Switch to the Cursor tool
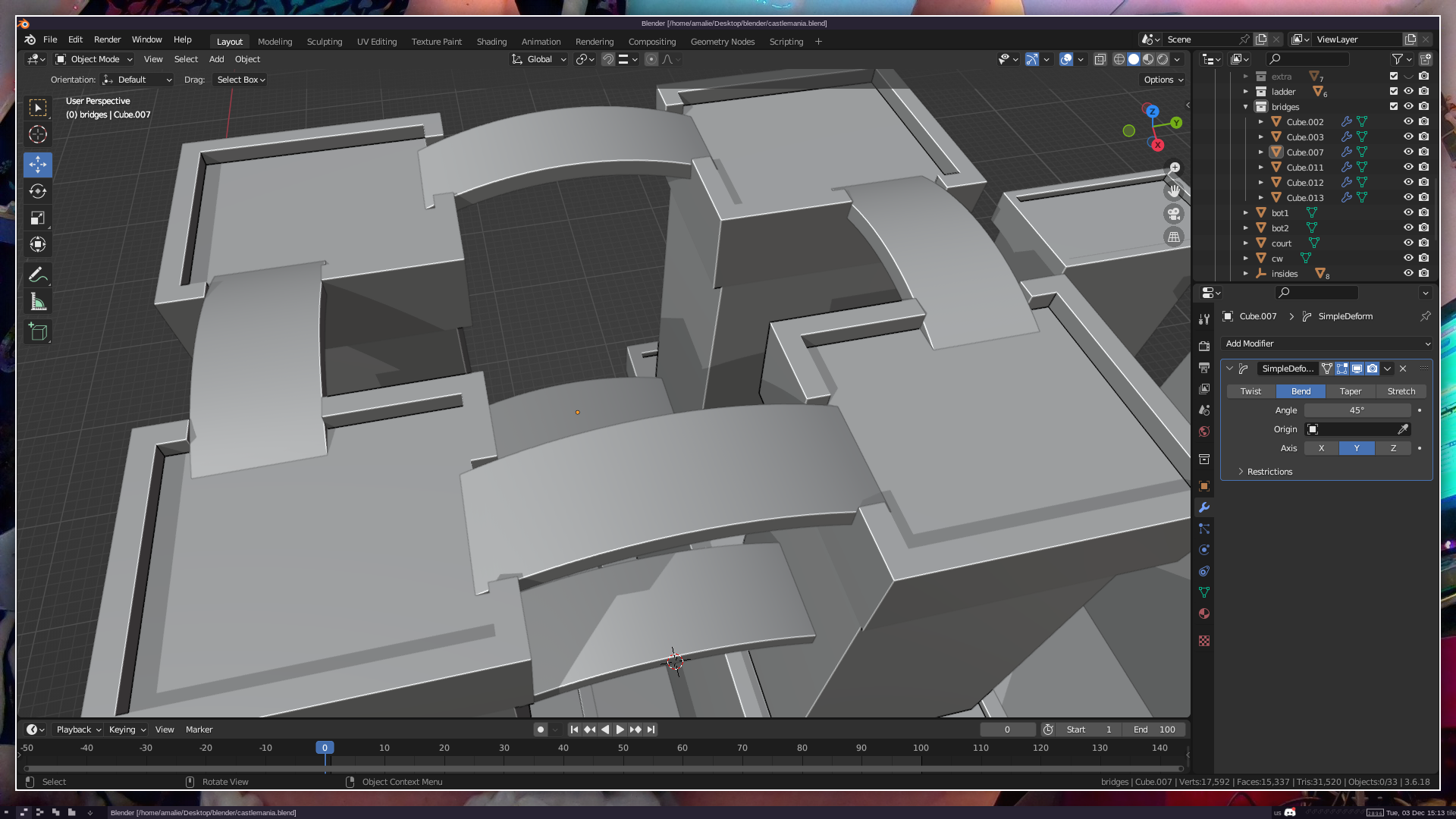This screenshot has width=1456, height=819. 38,135
